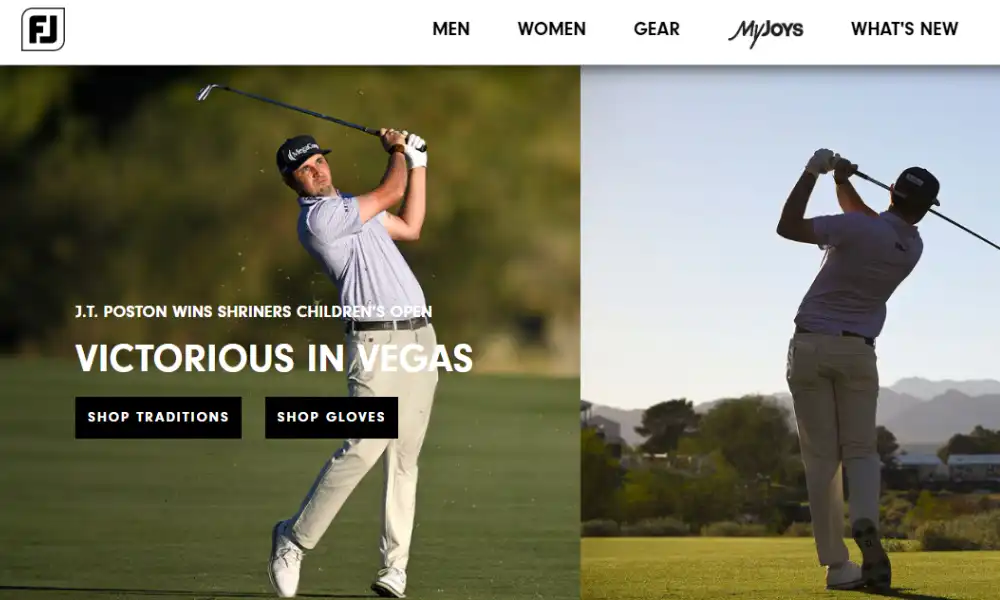This screenshot has width=1000, height=600.
Task: Click the left golfer's navy cap
Action: (x=301, y=153)
